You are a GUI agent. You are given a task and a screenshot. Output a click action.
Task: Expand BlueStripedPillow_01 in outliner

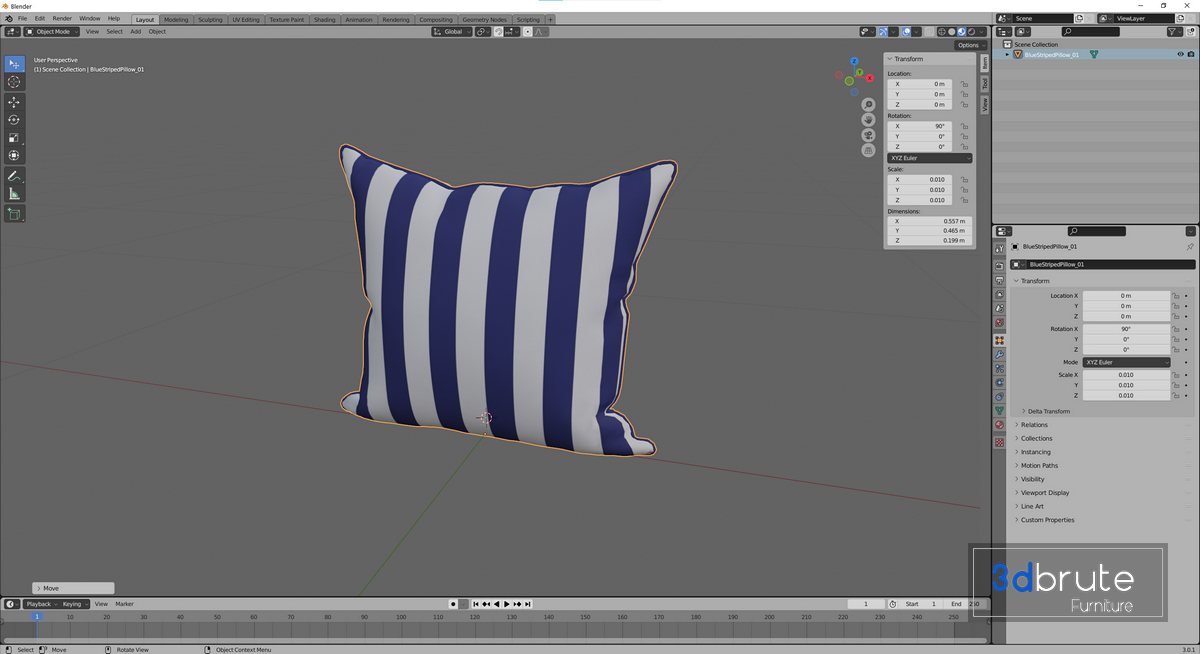[x=1007, y=55]
